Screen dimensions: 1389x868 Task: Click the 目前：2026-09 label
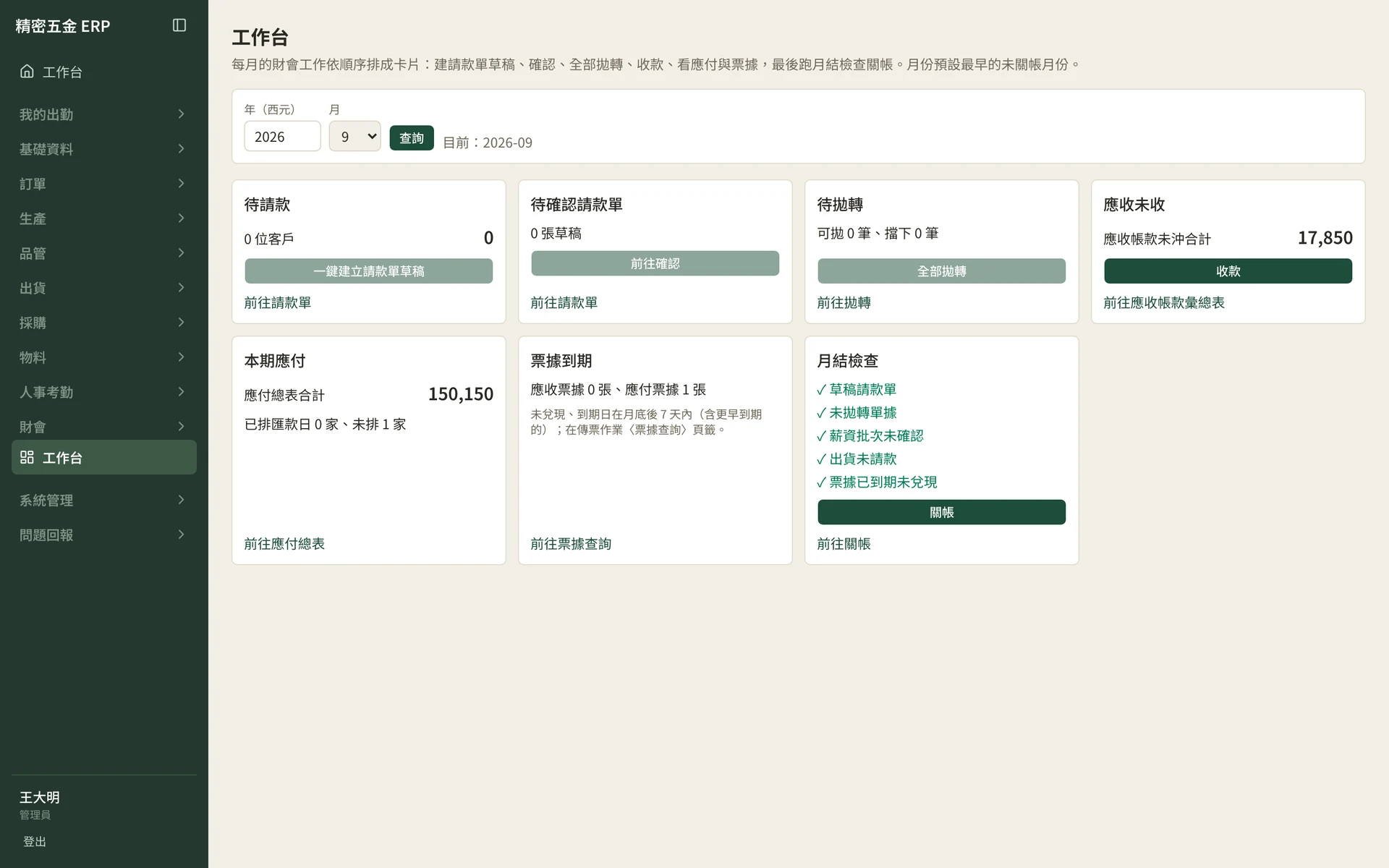pos(488,142)
